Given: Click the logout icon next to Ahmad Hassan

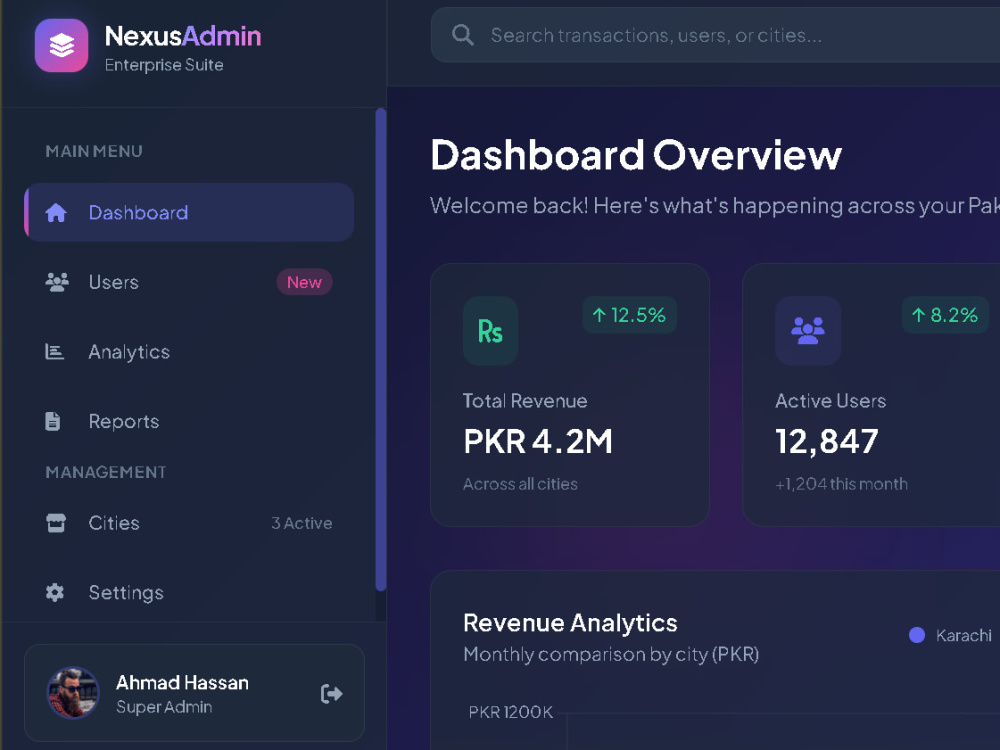Looking at the screenshot, I should [x=332, y=693].
